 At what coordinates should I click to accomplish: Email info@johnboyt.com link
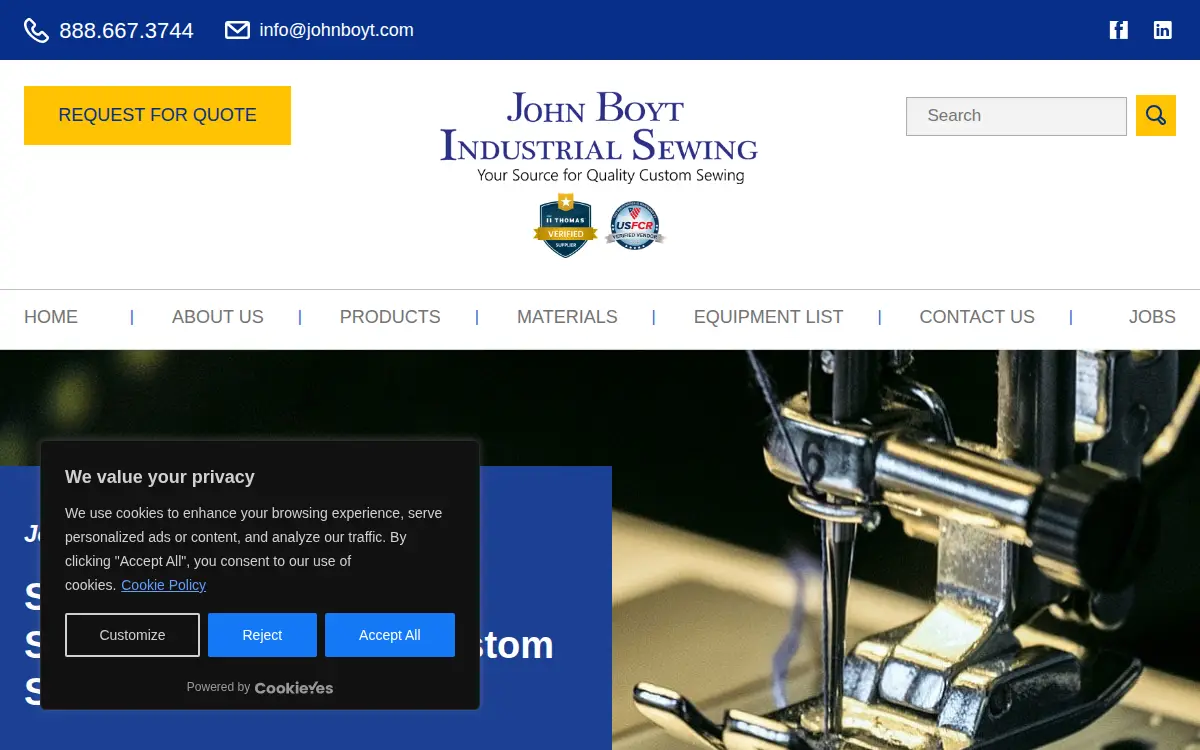[x=336, y=30]
